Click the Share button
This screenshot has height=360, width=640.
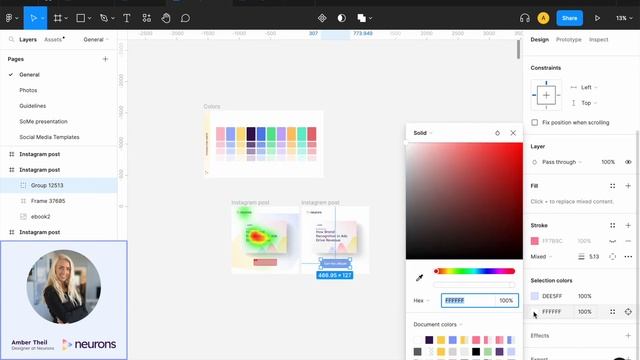569,18
